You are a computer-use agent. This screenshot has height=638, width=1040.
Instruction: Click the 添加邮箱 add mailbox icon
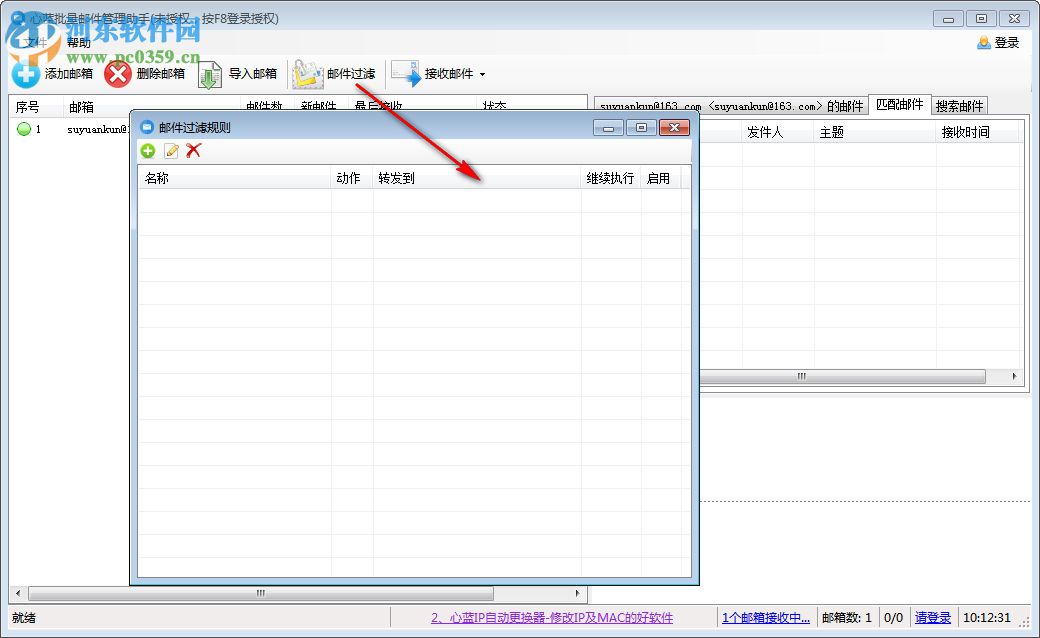[x=25, y=74]
